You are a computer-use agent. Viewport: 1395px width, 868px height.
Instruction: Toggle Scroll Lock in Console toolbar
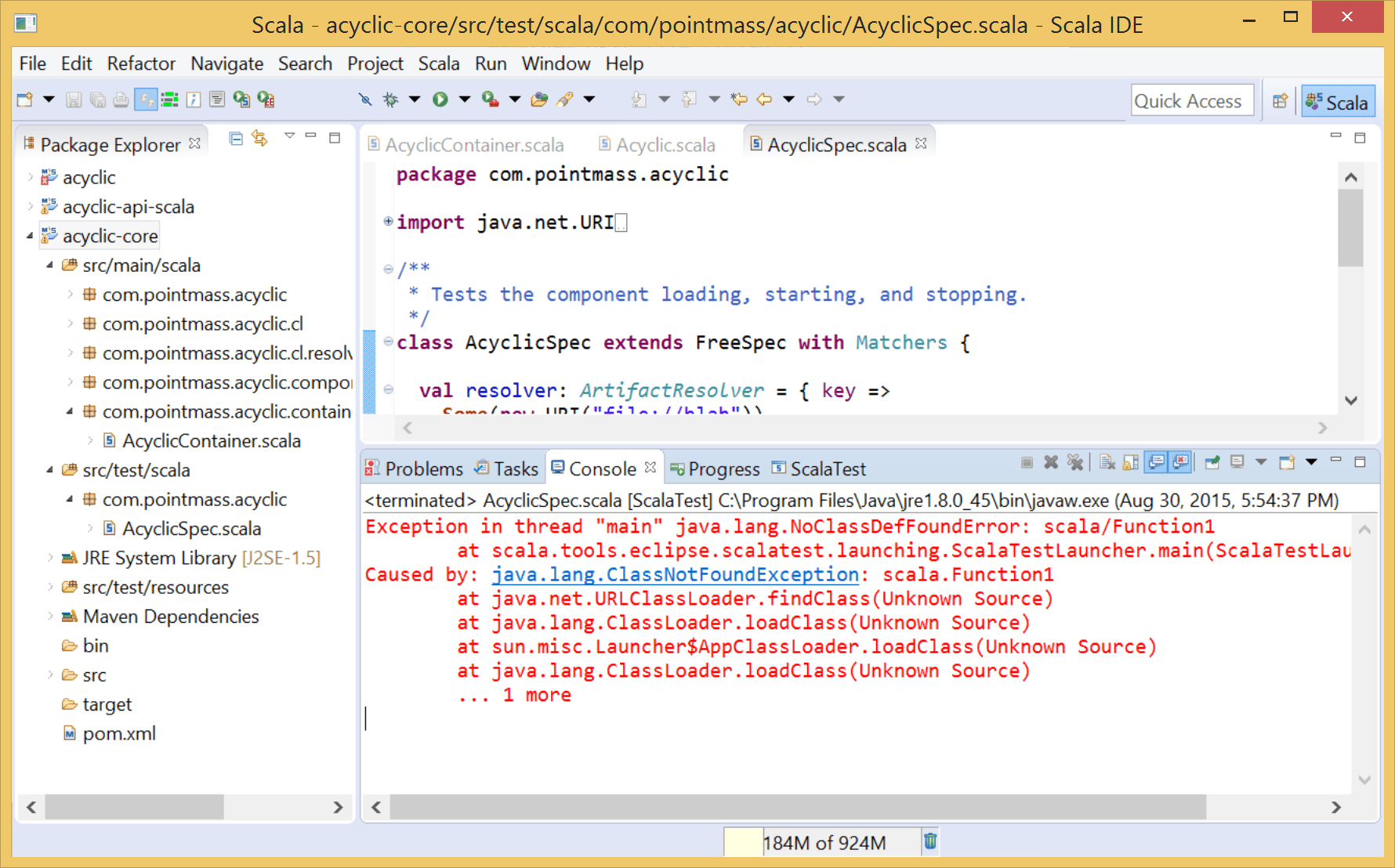[1130, 462]
